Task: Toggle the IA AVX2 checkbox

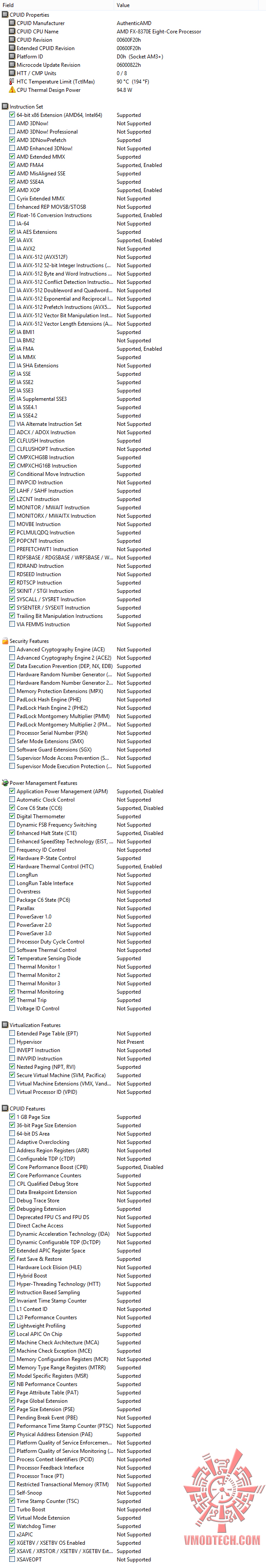Action: 12,248
